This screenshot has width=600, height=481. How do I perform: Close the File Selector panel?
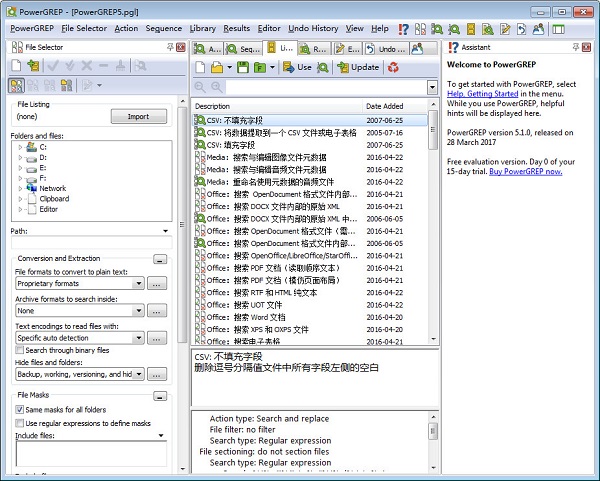(x=180, y=47)
